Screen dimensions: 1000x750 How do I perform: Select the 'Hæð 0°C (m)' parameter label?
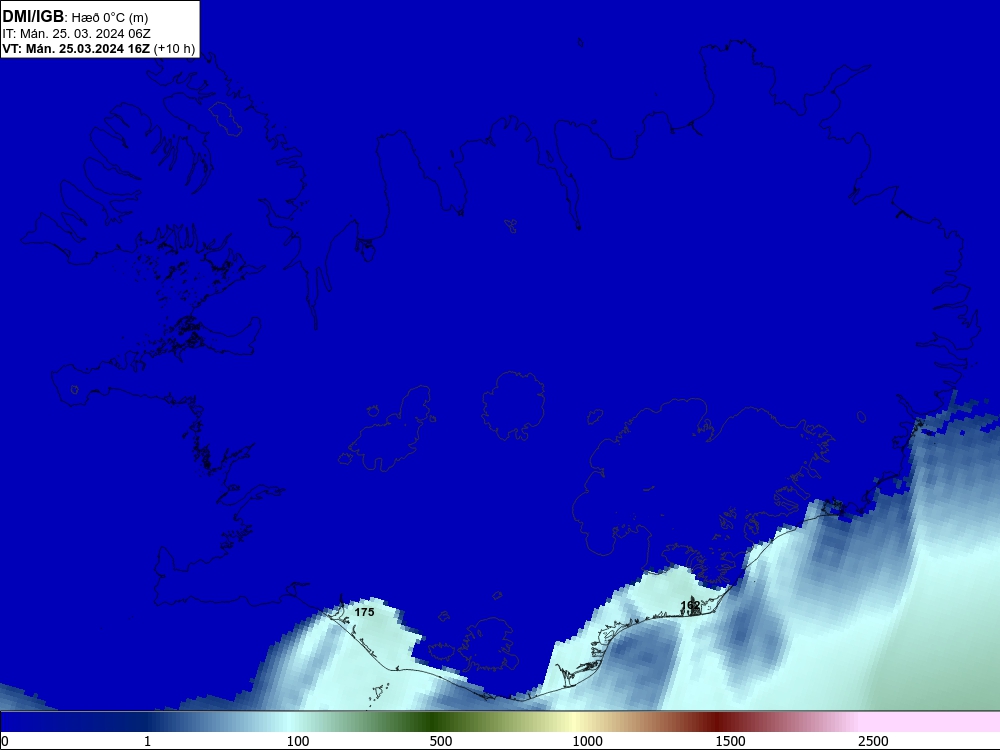(x=110, y=18)
